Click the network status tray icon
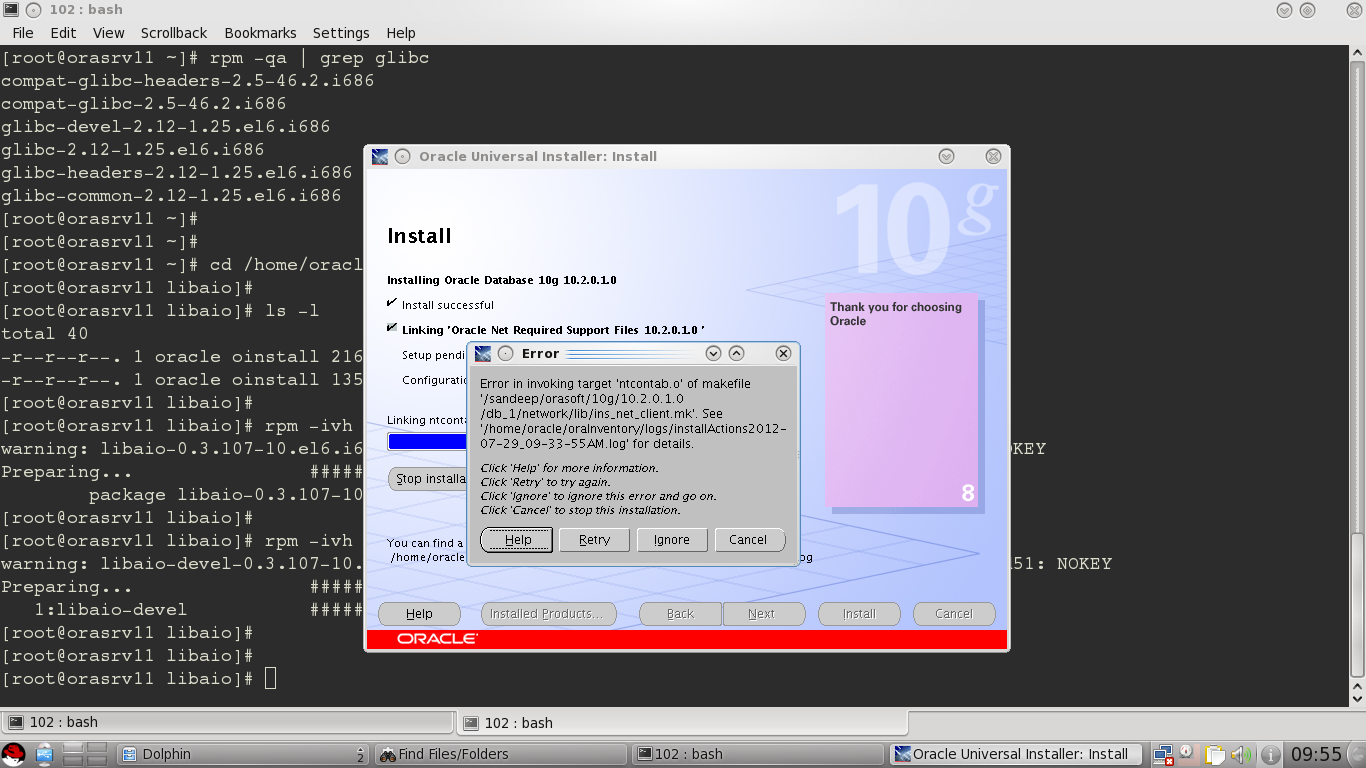1366x768 pixels. point(1163,755)
